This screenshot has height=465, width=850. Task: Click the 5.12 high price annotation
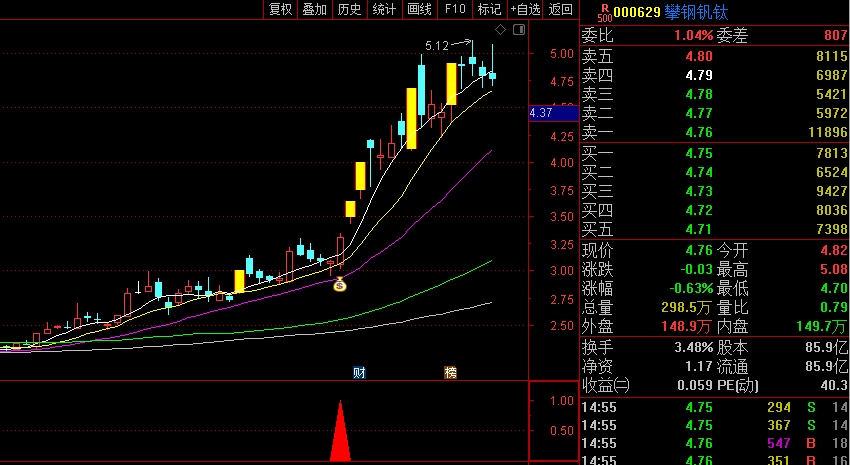pos(437,46)
